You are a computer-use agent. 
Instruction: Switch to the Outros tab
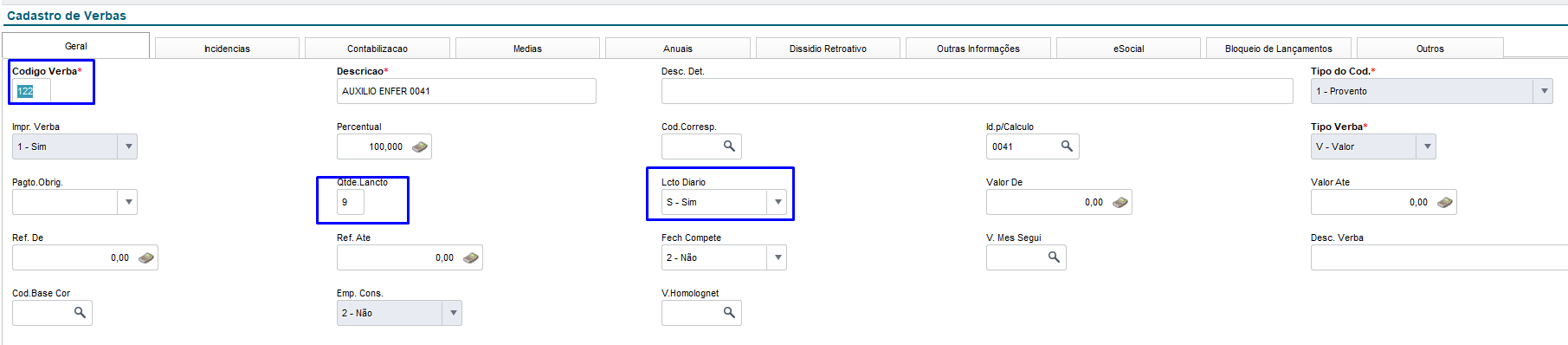(1430, 49)
